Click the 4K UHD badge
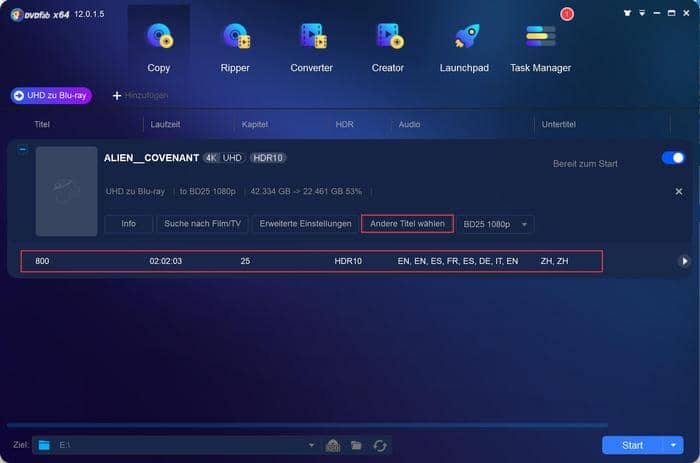 [224, 158]
